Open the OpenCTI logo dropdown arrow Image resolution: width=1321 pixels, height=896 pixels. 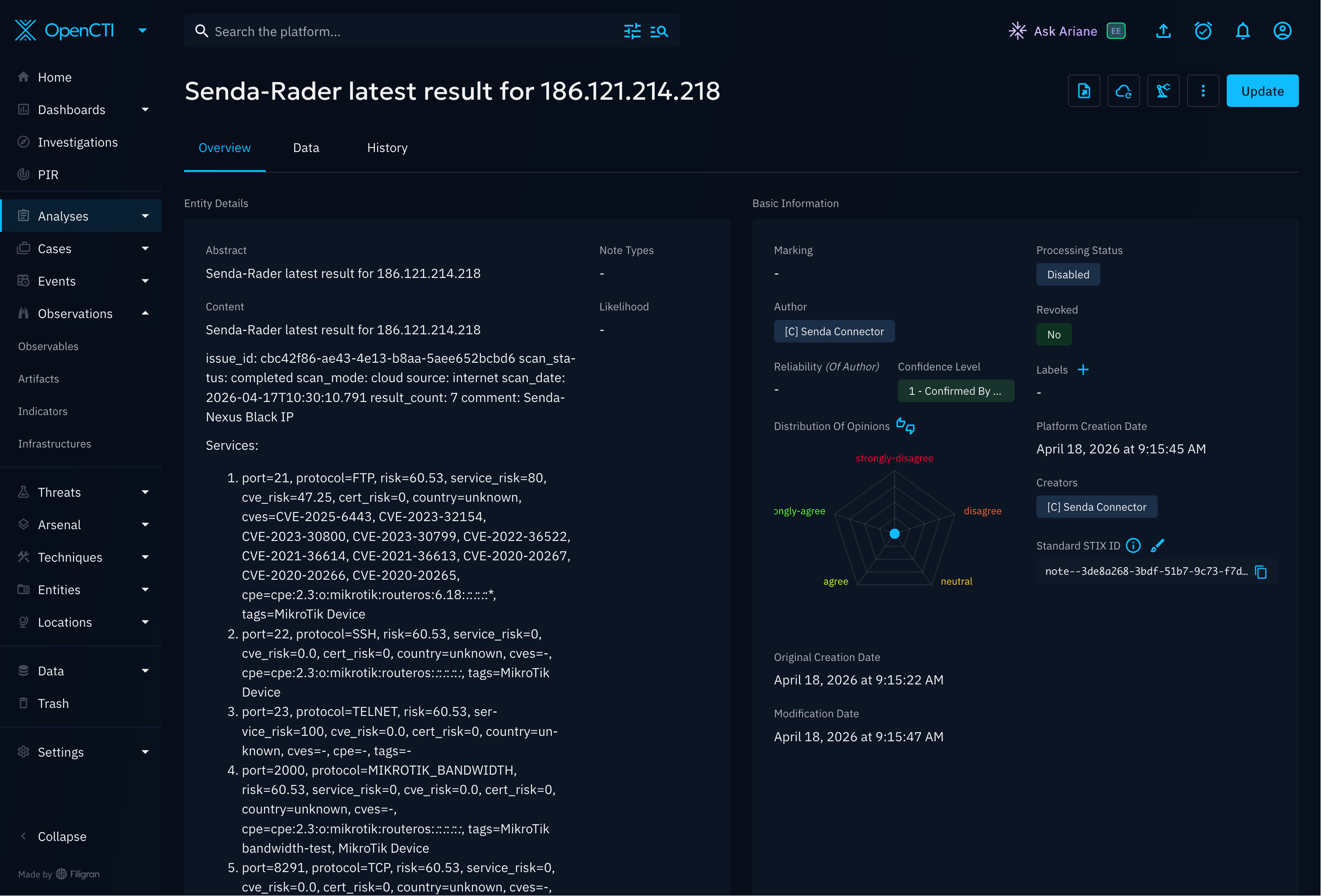point(143,31)
